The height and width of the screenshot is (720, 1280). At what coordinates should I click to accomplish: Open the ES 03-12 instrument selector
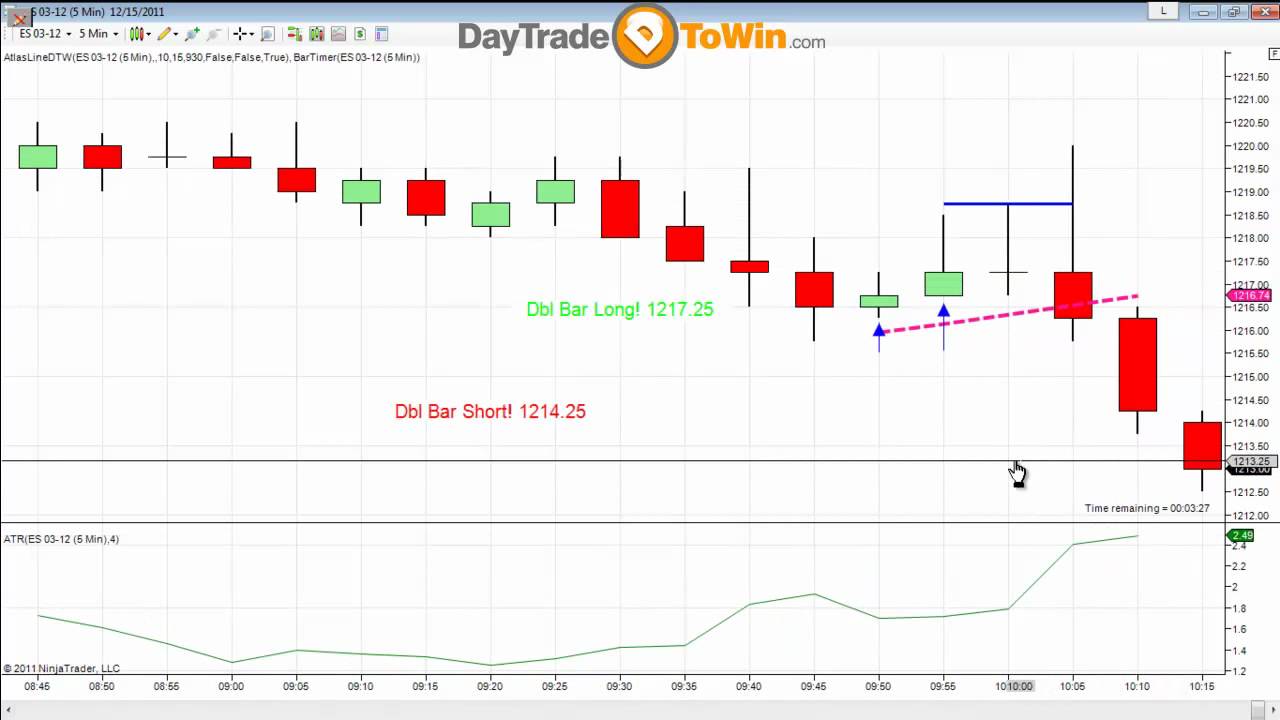click(47, 33)
